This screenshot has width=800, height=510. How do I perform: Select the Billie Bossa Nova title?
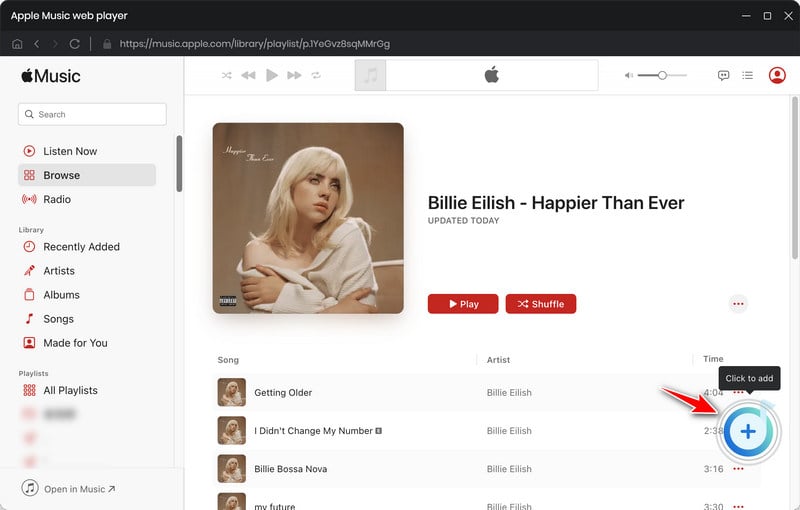coord(291,469)
